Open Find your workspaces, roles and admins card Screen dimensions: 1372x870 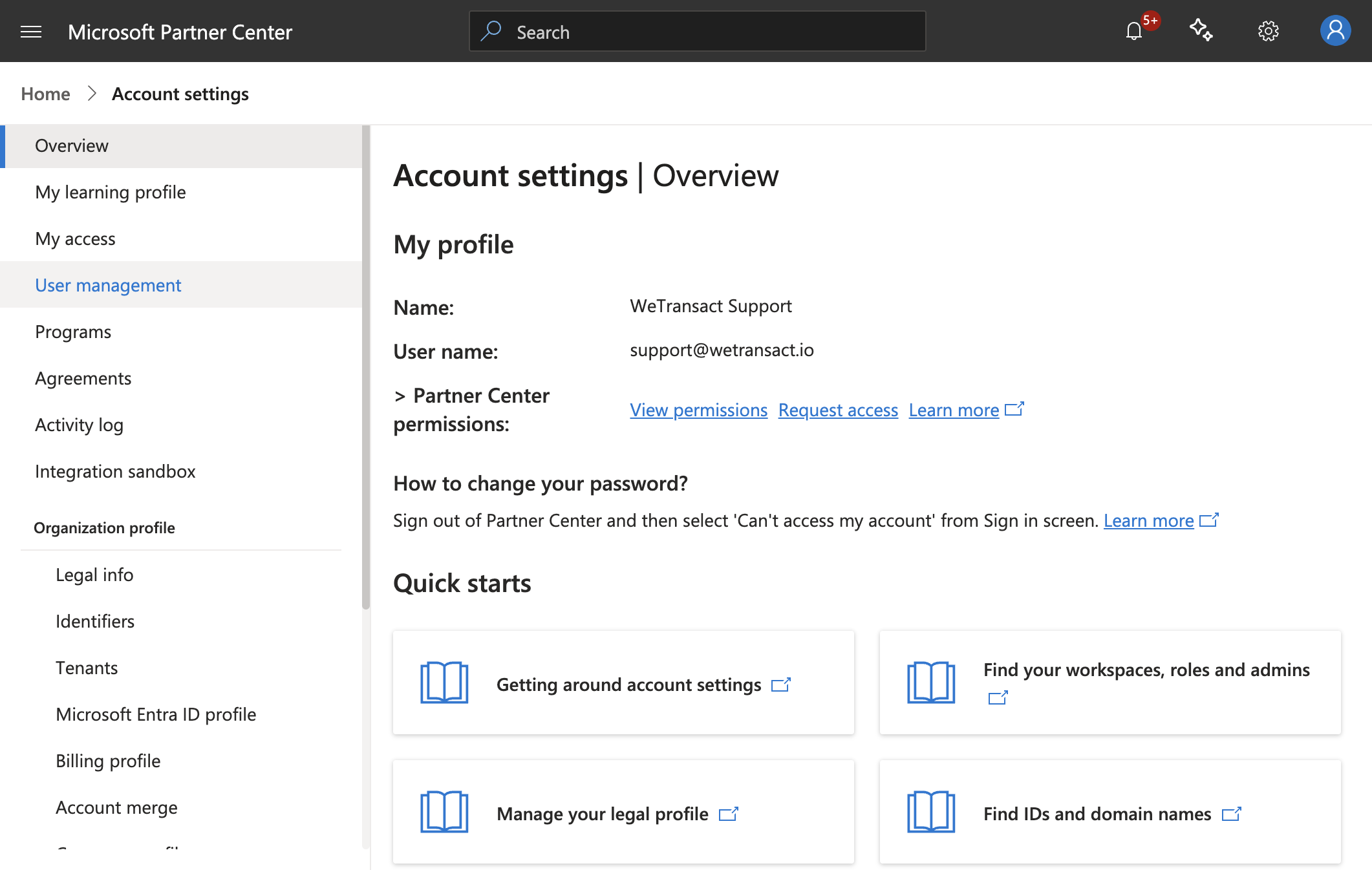(1110, 683)
